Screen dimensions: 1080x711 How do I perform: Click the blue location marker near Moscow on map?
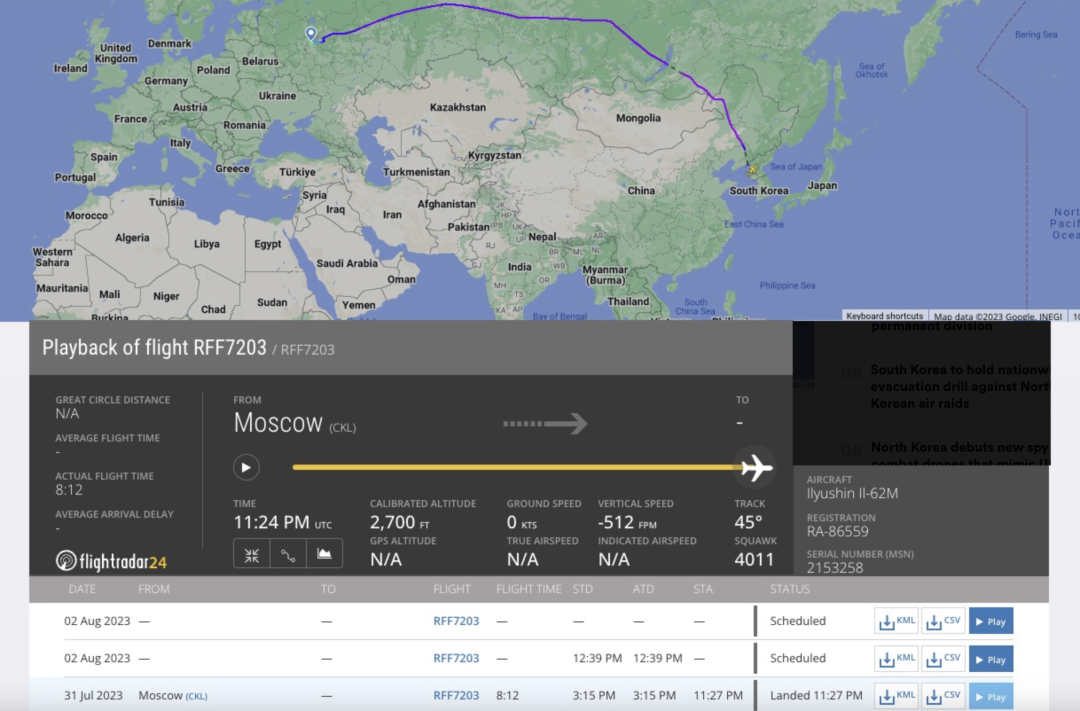pos(311,34)
